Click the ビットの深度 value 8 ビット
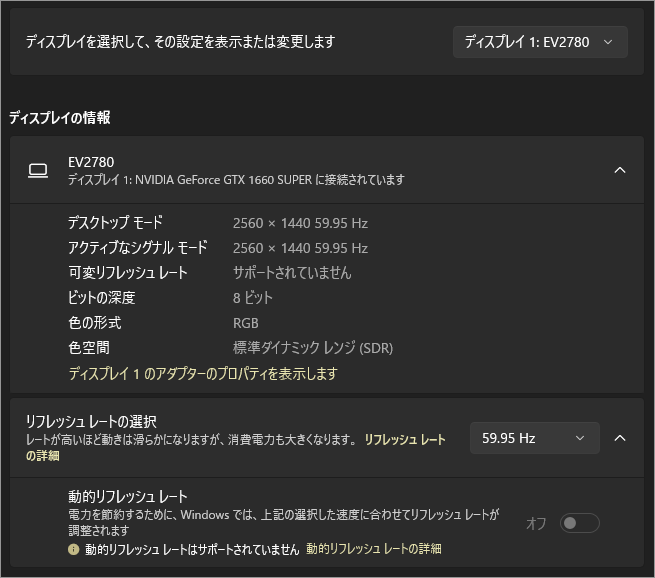This screenshot has height=578, width=655. pyautogui.click(x=253, y=298)
